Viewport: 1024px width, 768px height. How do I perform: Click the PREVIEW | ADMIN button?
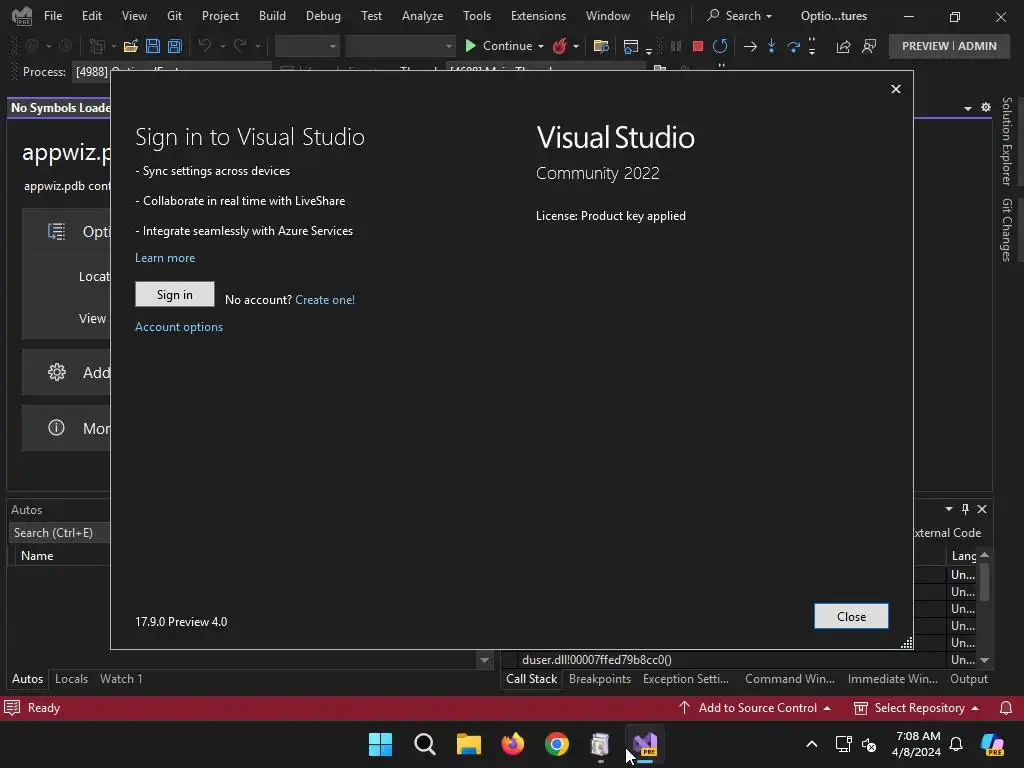949,46
